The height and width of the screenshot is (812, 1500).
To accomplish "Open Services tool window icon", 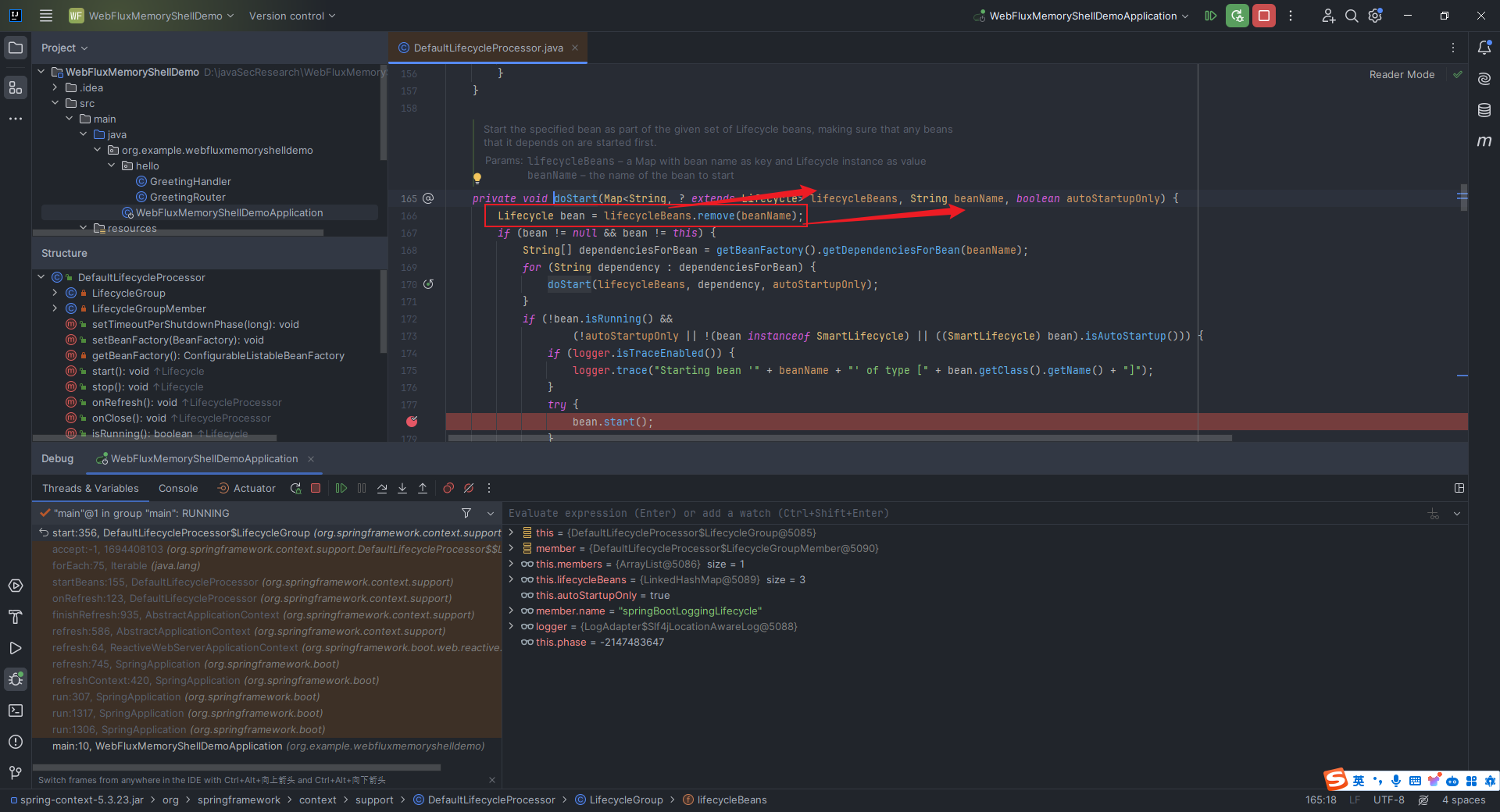I will point(16,586).
